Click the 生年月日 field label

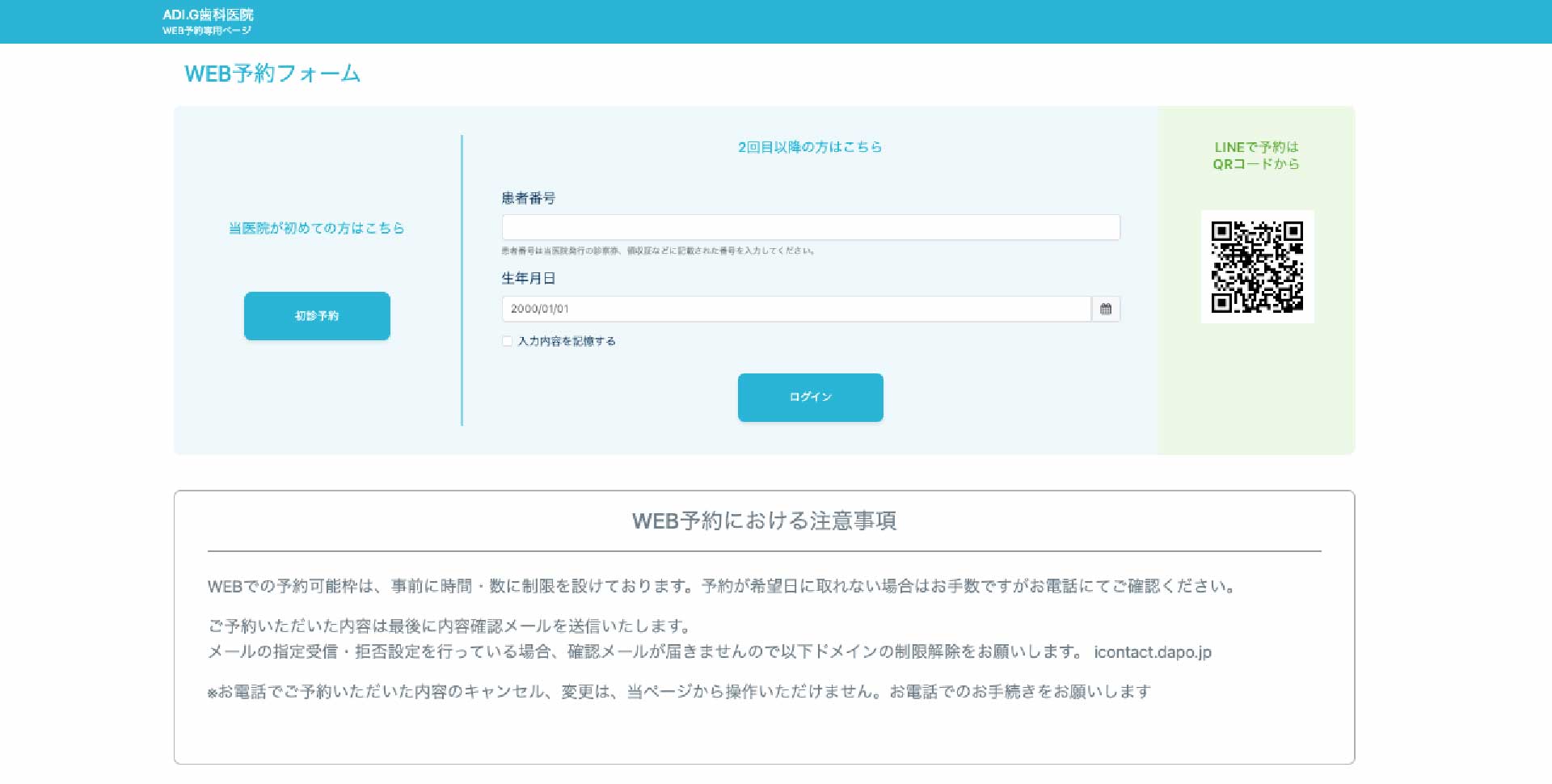(x=528, y=278)
